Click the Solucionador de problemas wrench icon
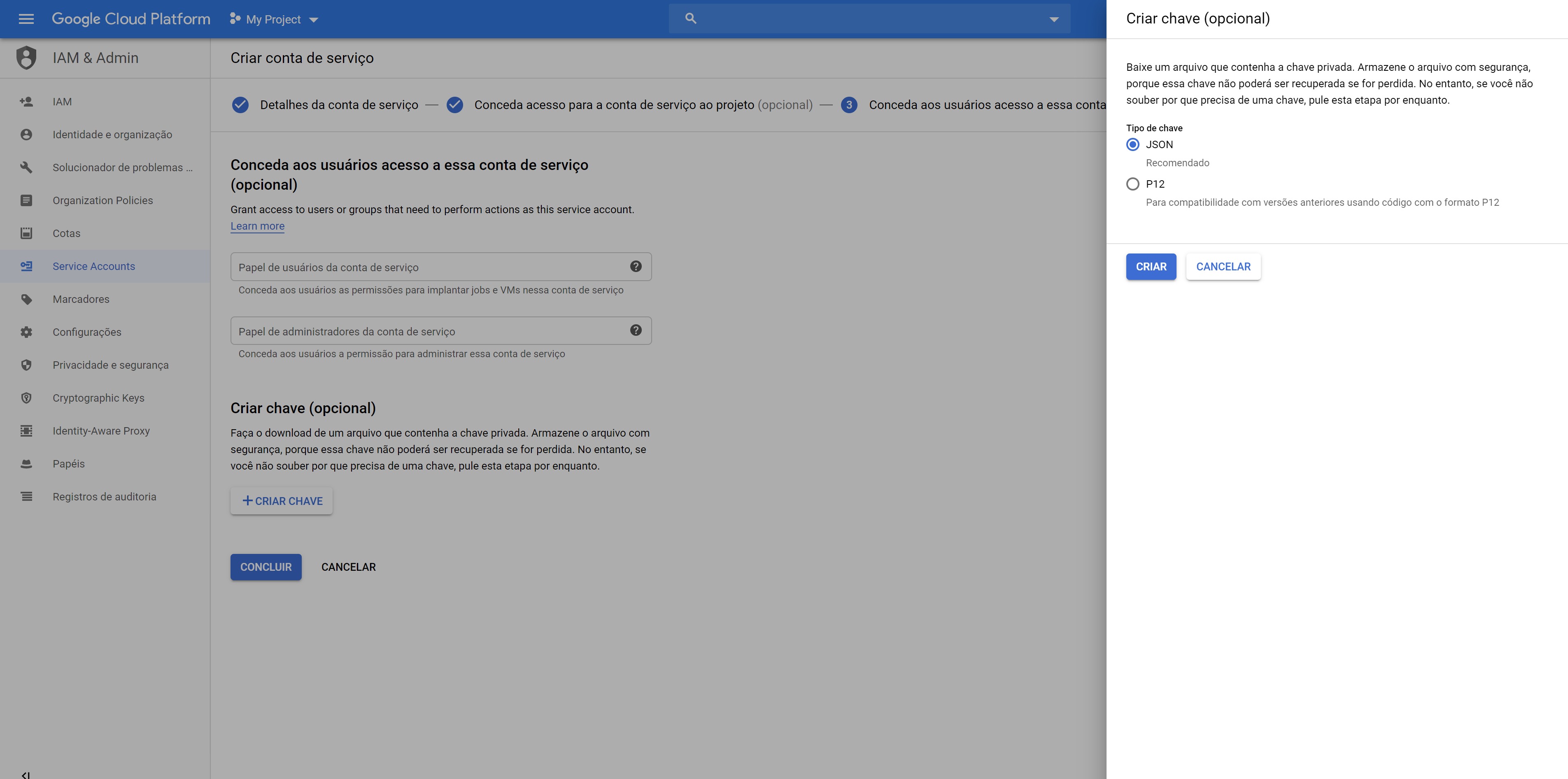Viewport: 1568px width, 779px height. [x=26, y=167]
